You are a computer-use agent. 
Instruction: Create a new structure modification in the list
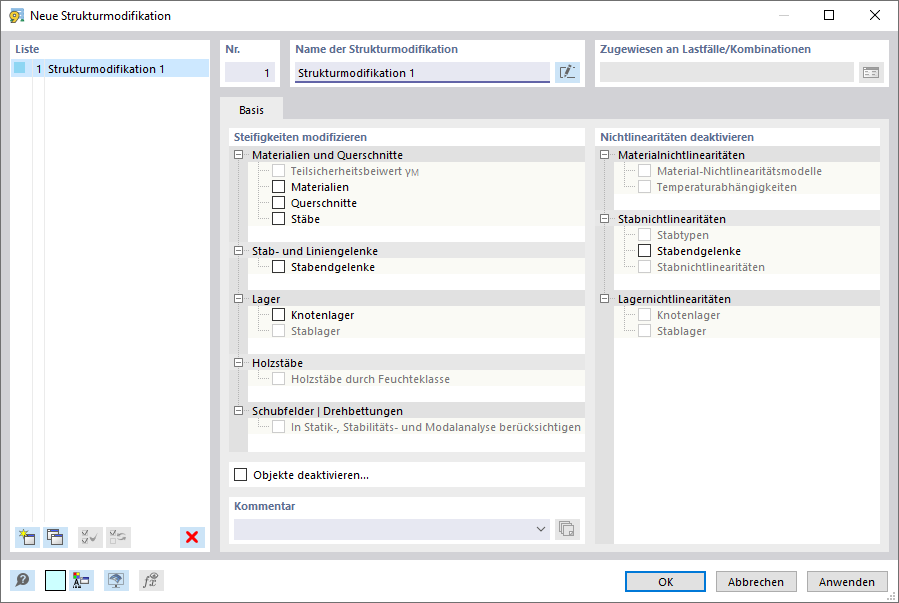point(27,537)
